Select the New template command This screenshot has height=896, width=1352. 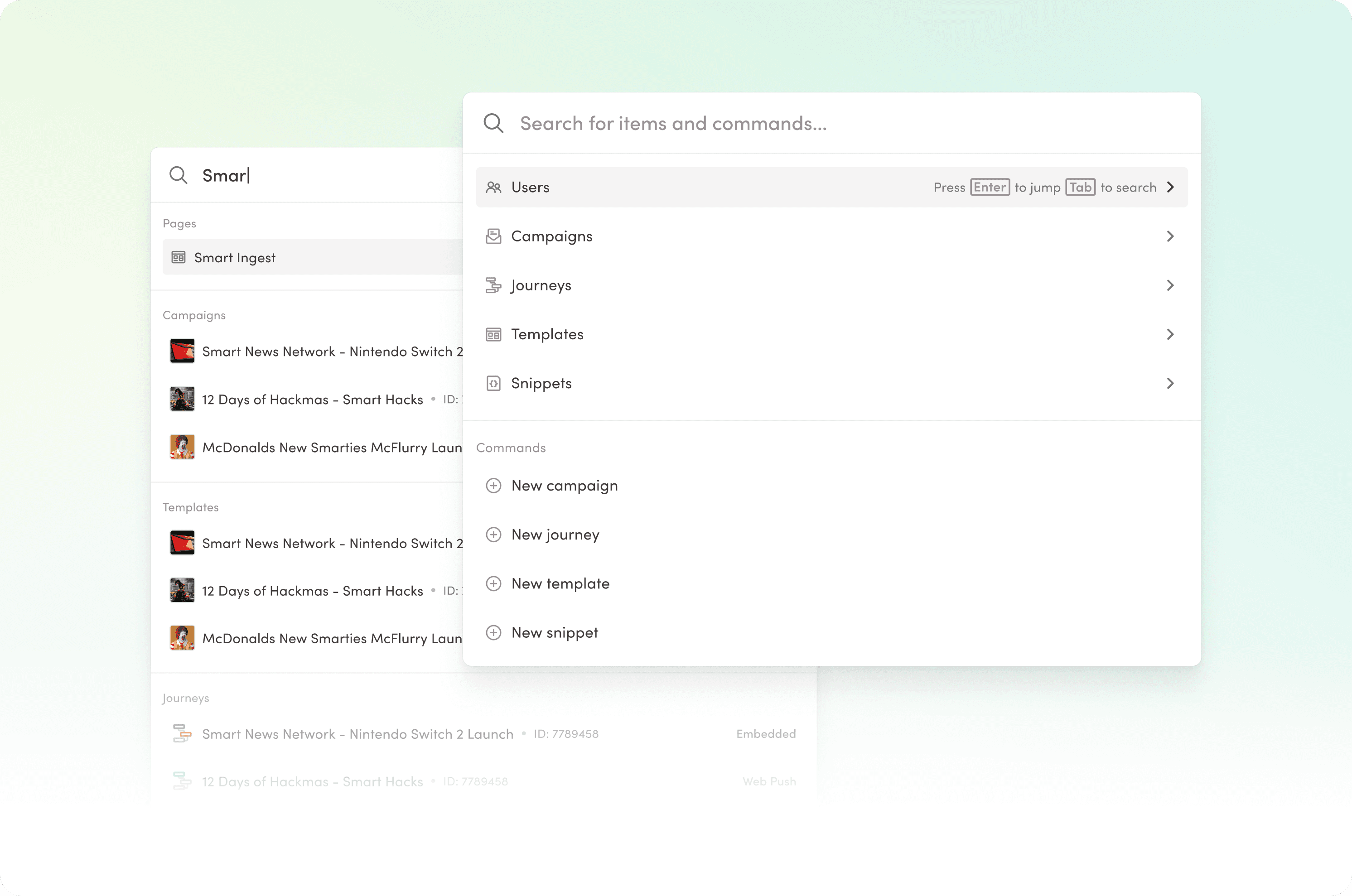tap(560, 583)
